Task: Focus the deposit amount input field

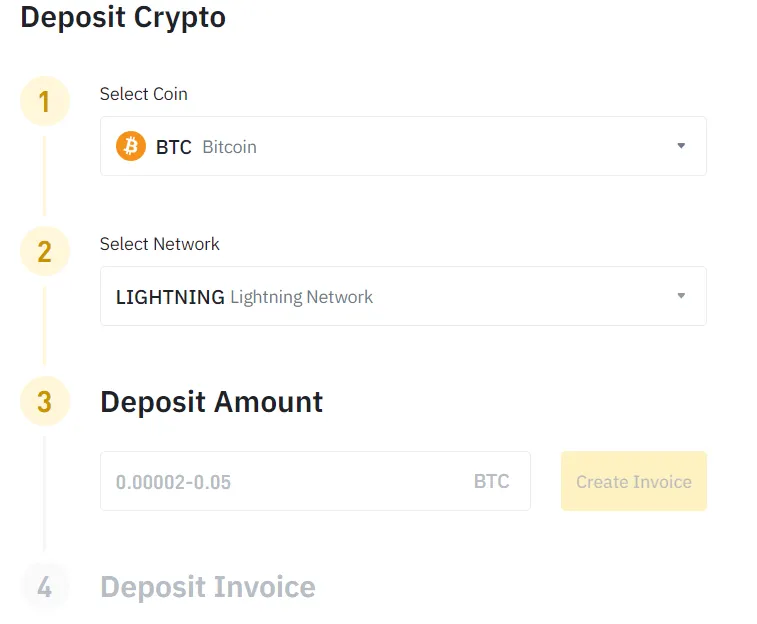Action: [285, 482]
